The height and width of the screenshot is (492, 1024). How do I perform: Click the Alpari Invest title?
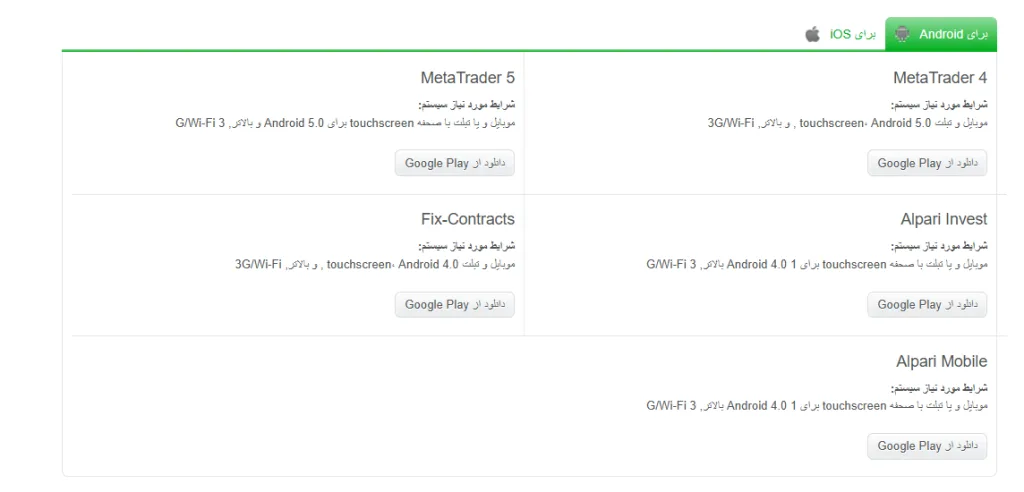click(943, 219)
